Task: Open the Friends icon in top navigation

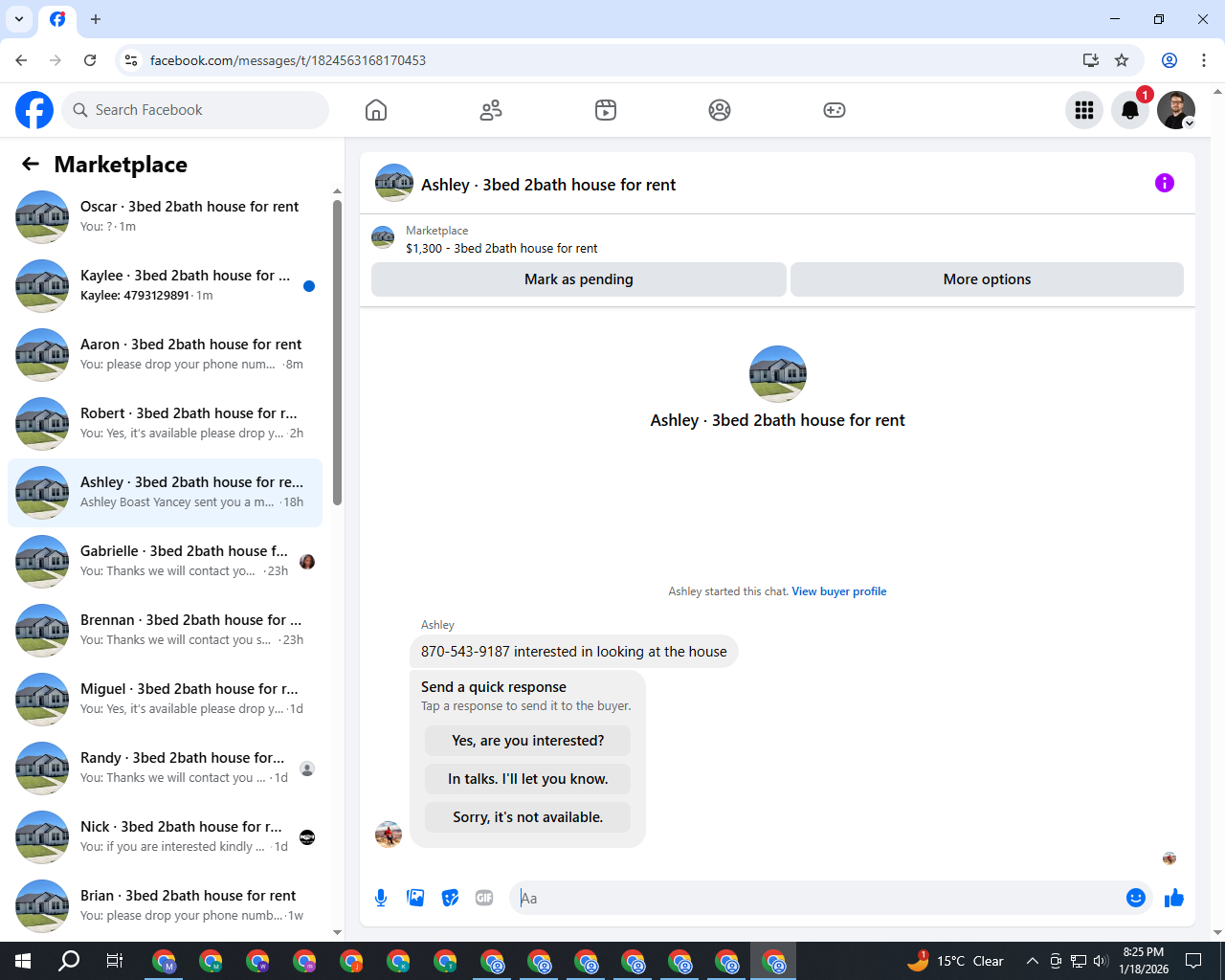Action: click(x=491, y=110)
